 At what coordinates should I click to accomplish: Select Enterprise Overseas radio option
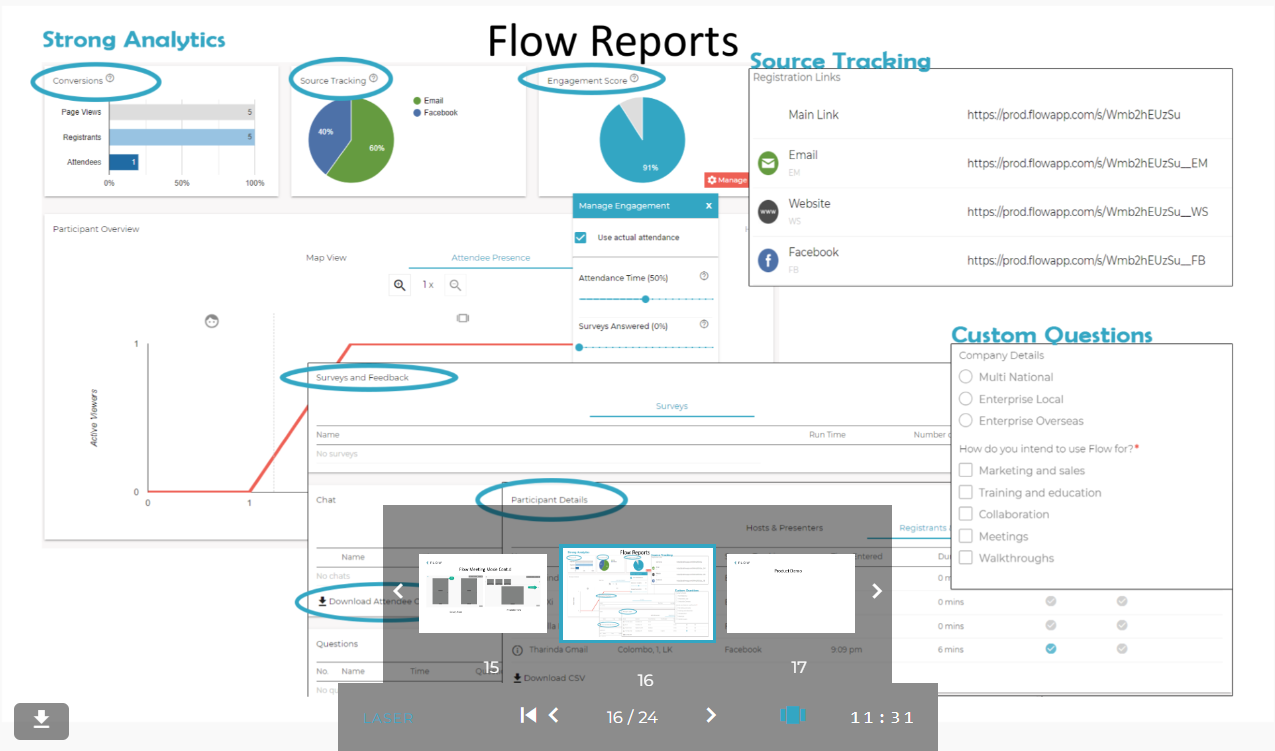tap(965, 421)
